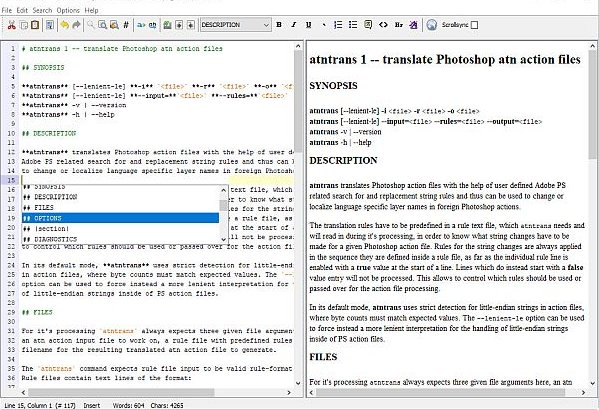Screen dimensions: 599x410
Task: Insert a bulleted list
Action: tap(353, 25)
